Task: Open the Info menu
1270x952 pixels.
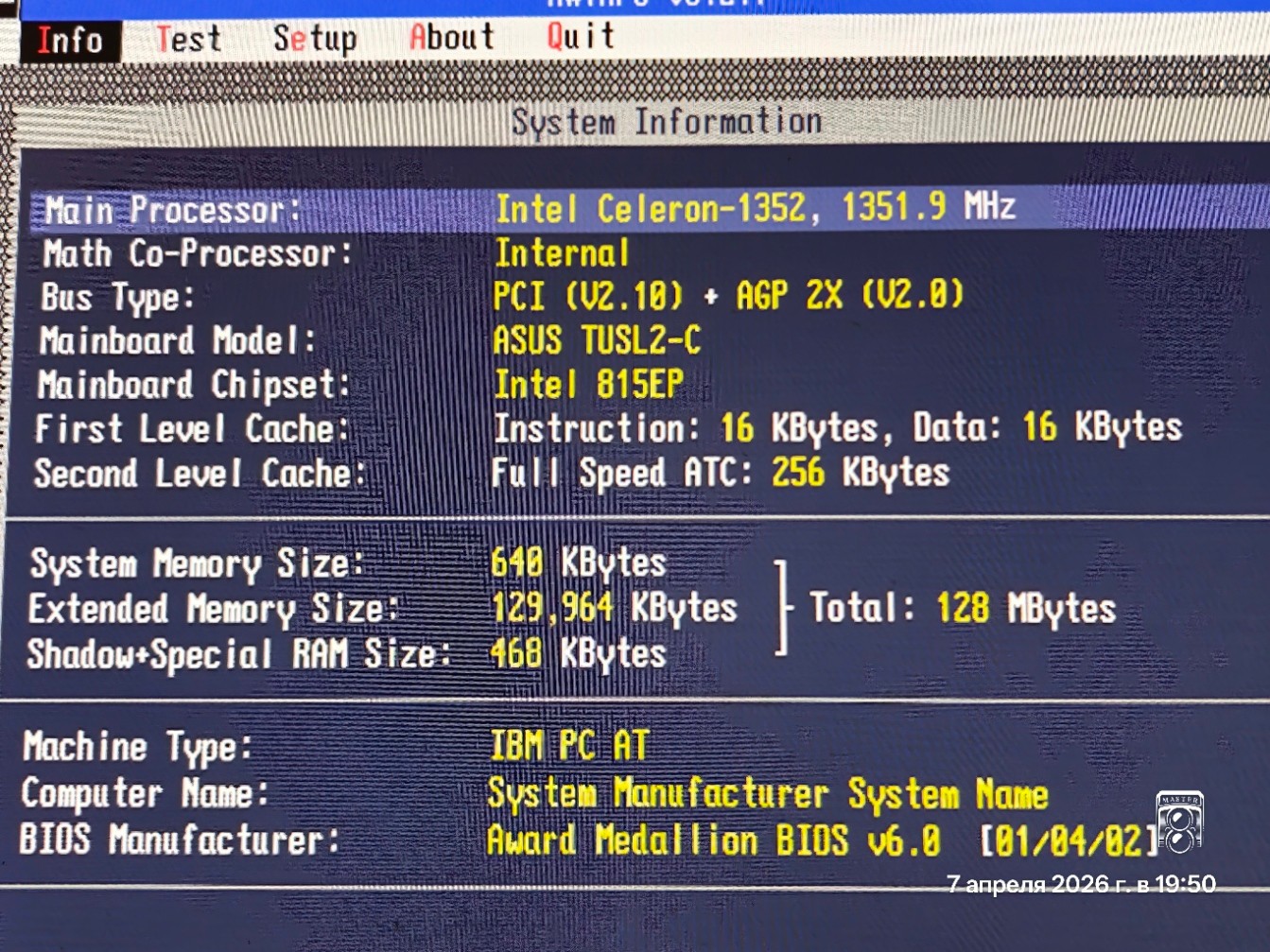Action: point(70,41)
